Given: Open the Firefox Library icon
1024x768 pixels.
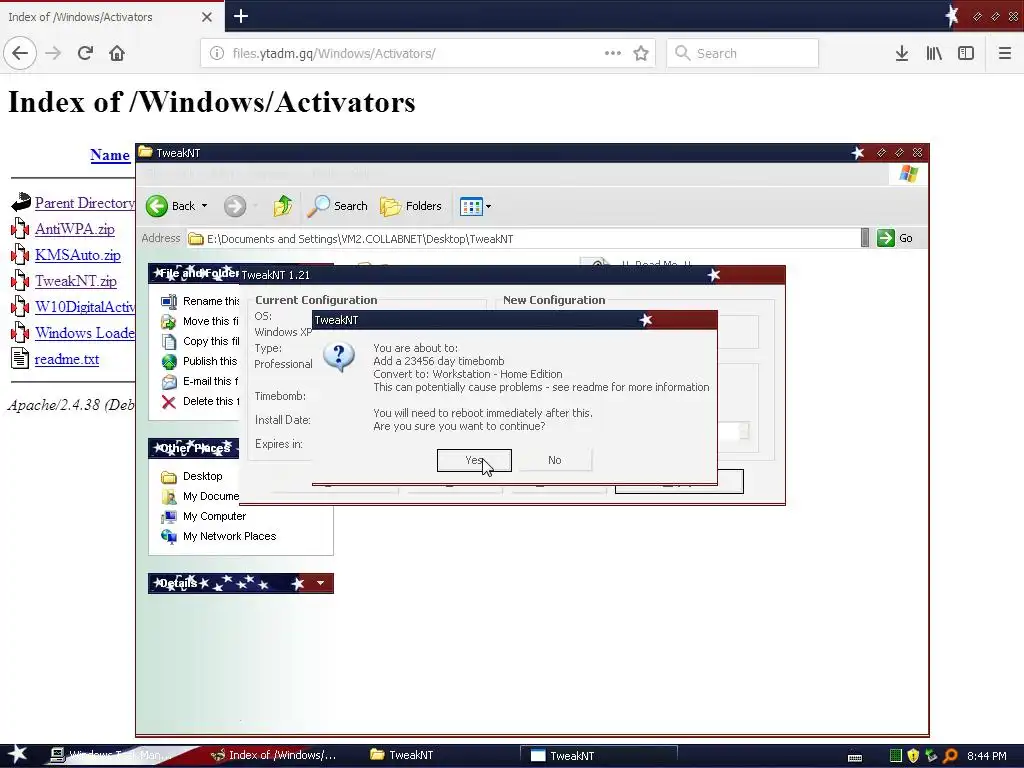Looking at the screenshot, I should [x=934, y=54].
